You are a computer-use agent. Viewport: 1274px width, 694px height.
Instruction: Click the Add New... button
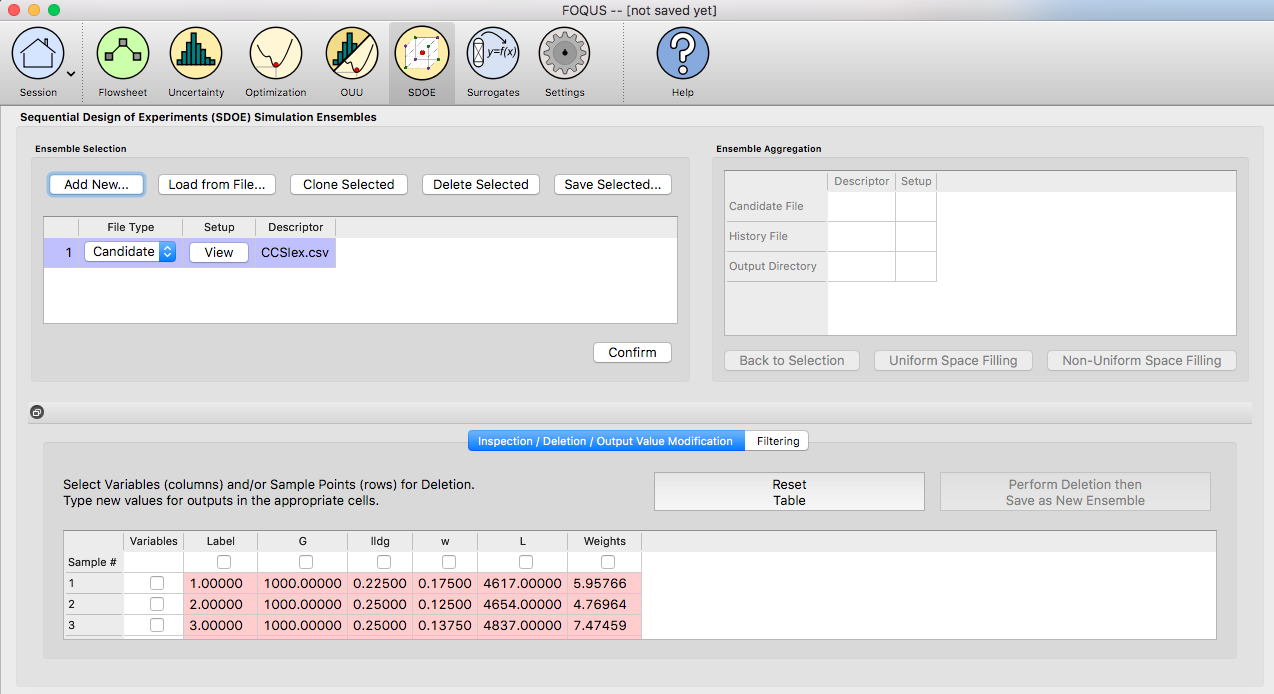pos(96,184)
